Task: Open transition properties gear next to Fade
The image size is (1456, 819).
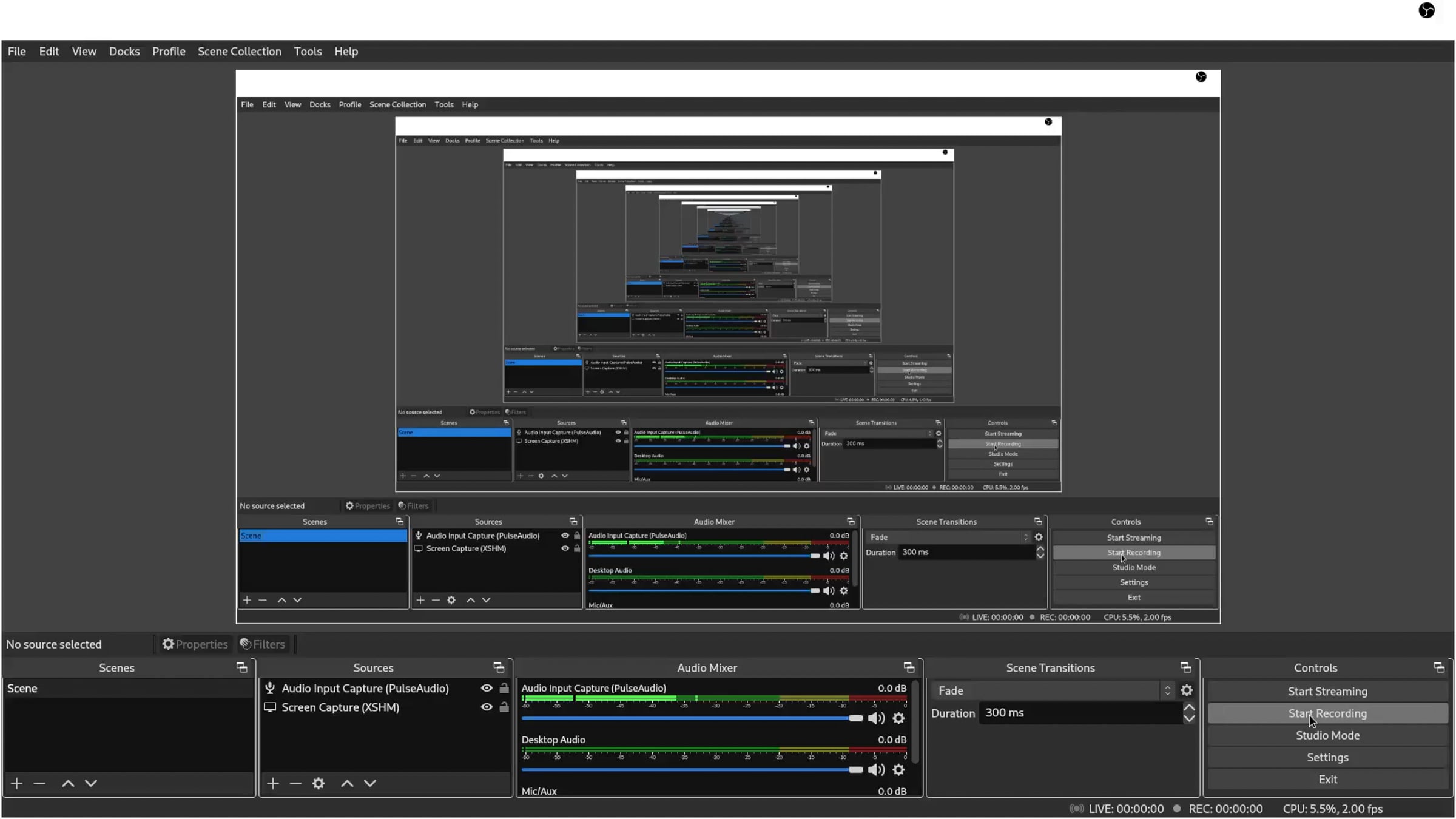Action: pyautogui.click(x=1187, y=690)
